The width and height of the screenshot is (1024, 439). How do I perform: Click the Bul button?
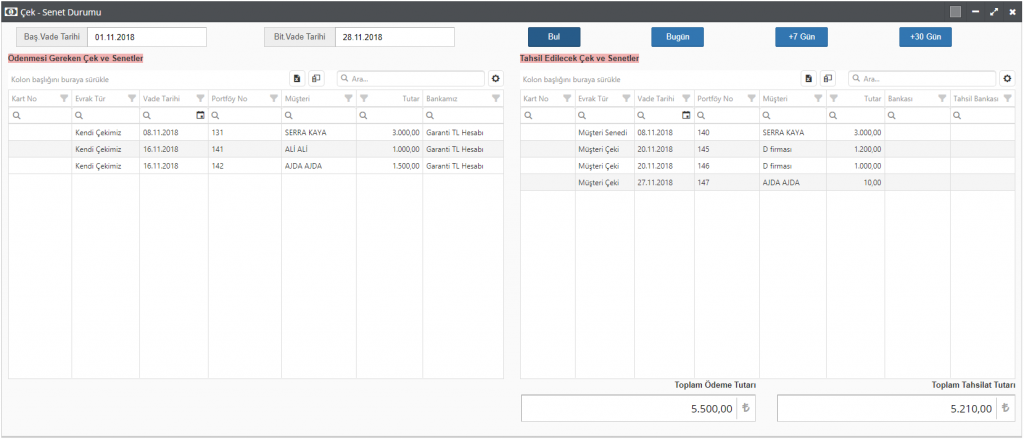[554, 37]
